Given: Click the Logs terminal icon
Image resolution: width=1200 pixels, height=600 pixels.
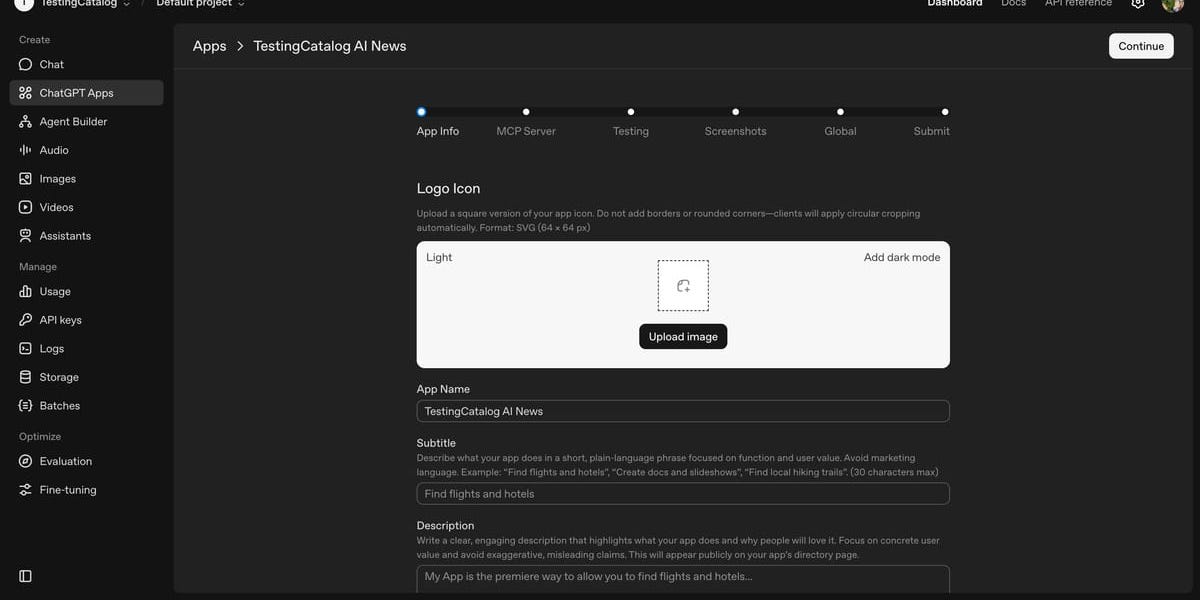Looking at the screenshot, I should tap(26, 349).
